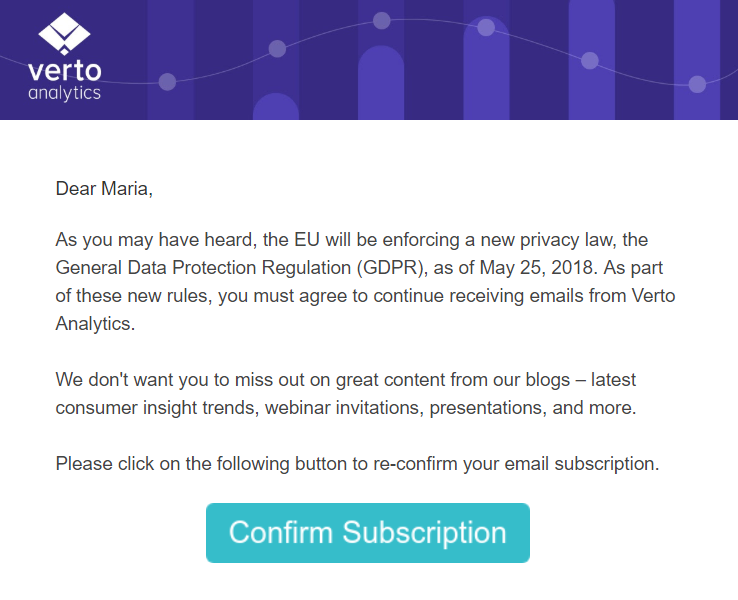Click the '(GDPR)' abbreviation in the text

pyautogui.click(x=392, y=268)
